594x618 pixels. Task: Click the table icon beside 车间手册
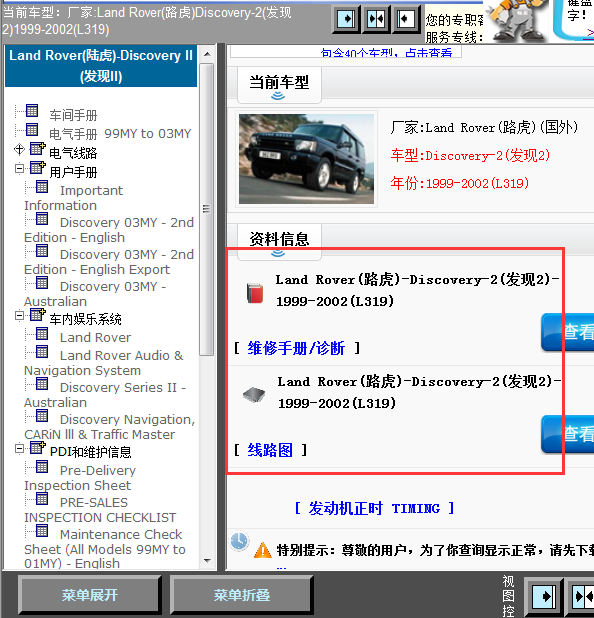click(32, 111)
